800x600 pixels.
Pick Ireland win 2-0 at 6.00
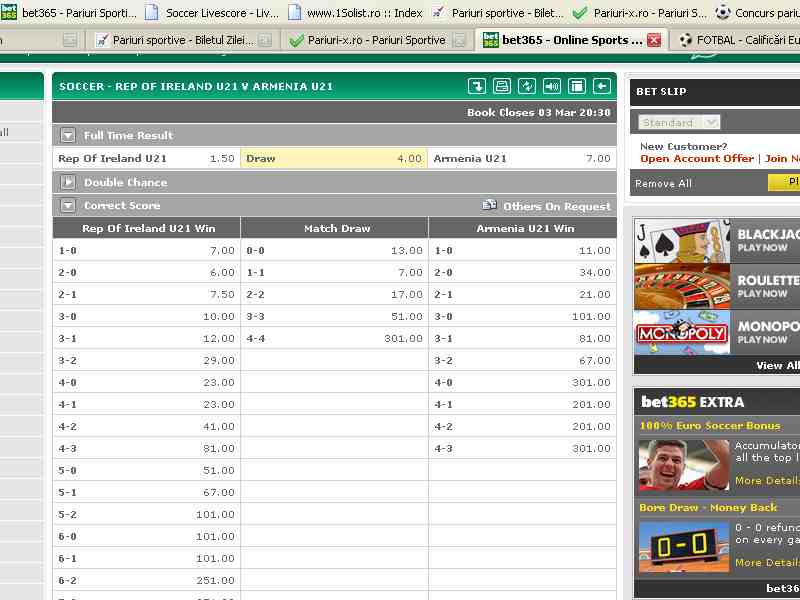(146, 272)
